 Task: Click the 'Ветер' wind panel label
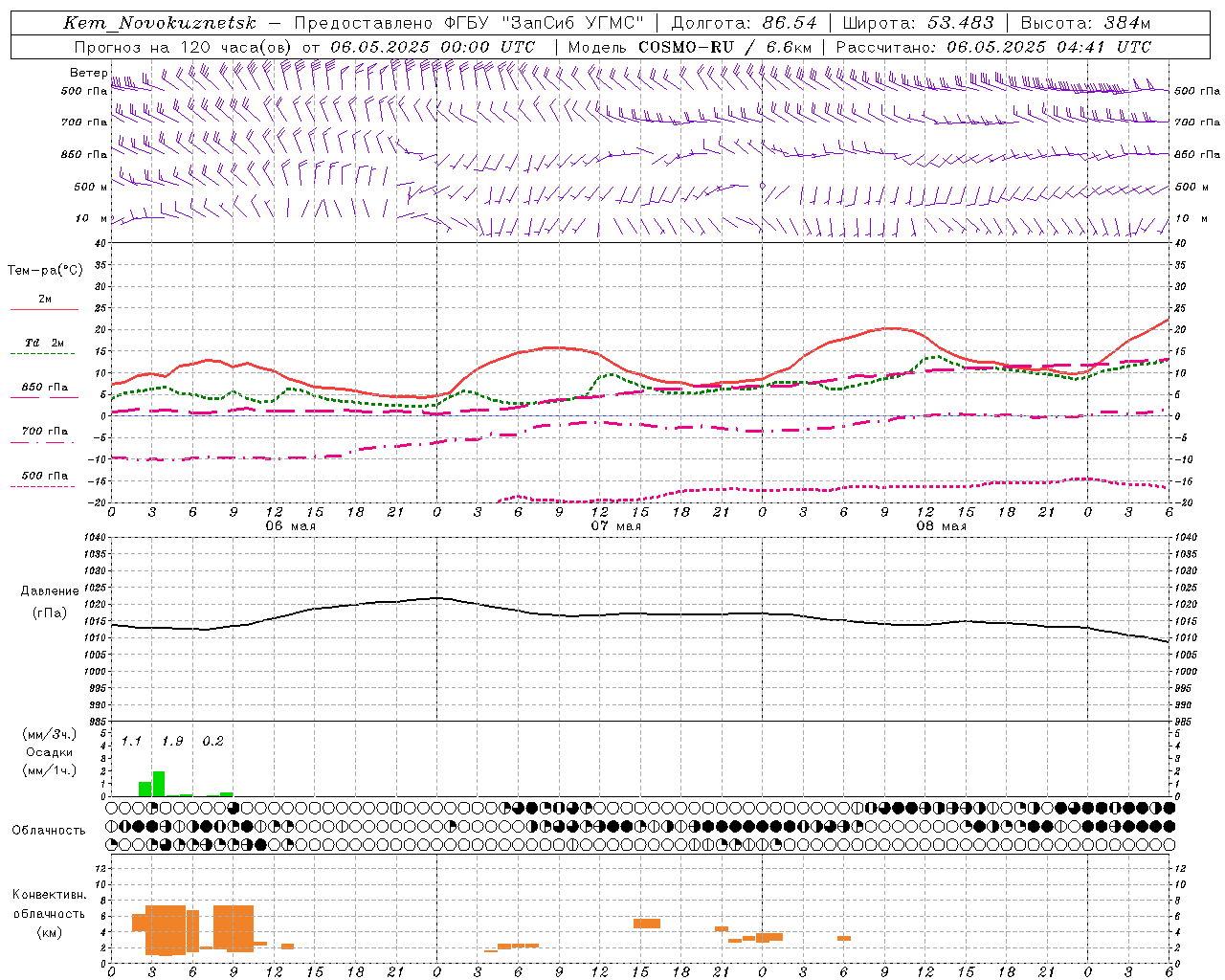tap(88, 73)
